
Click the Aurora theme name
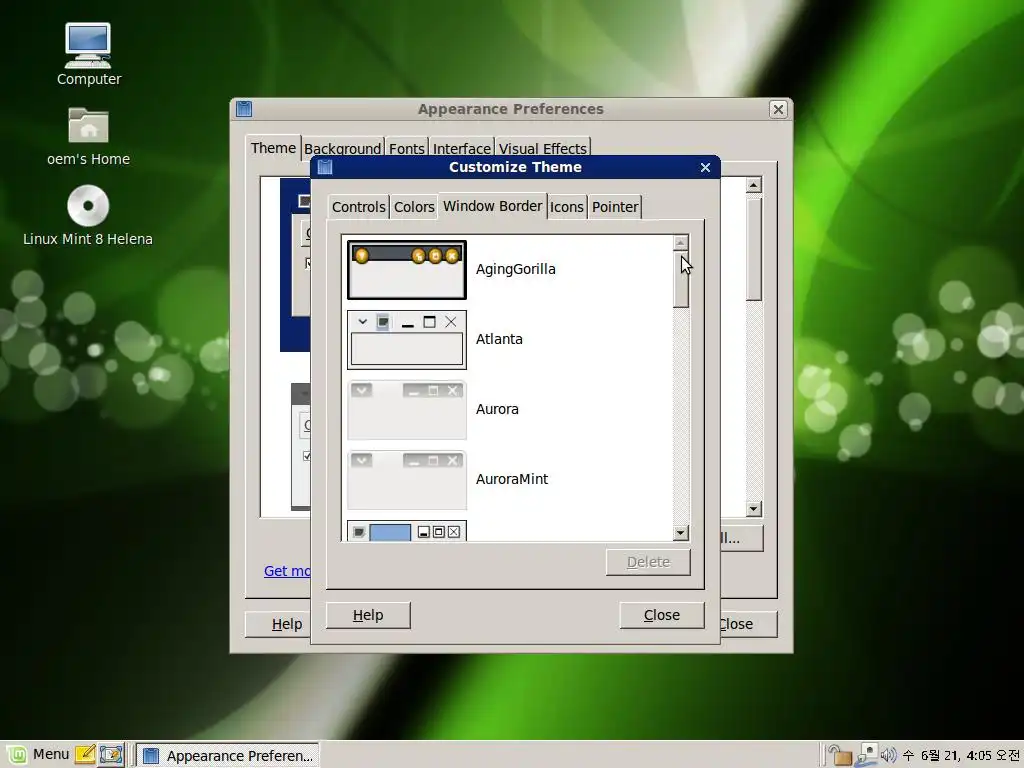coord(497,409)
